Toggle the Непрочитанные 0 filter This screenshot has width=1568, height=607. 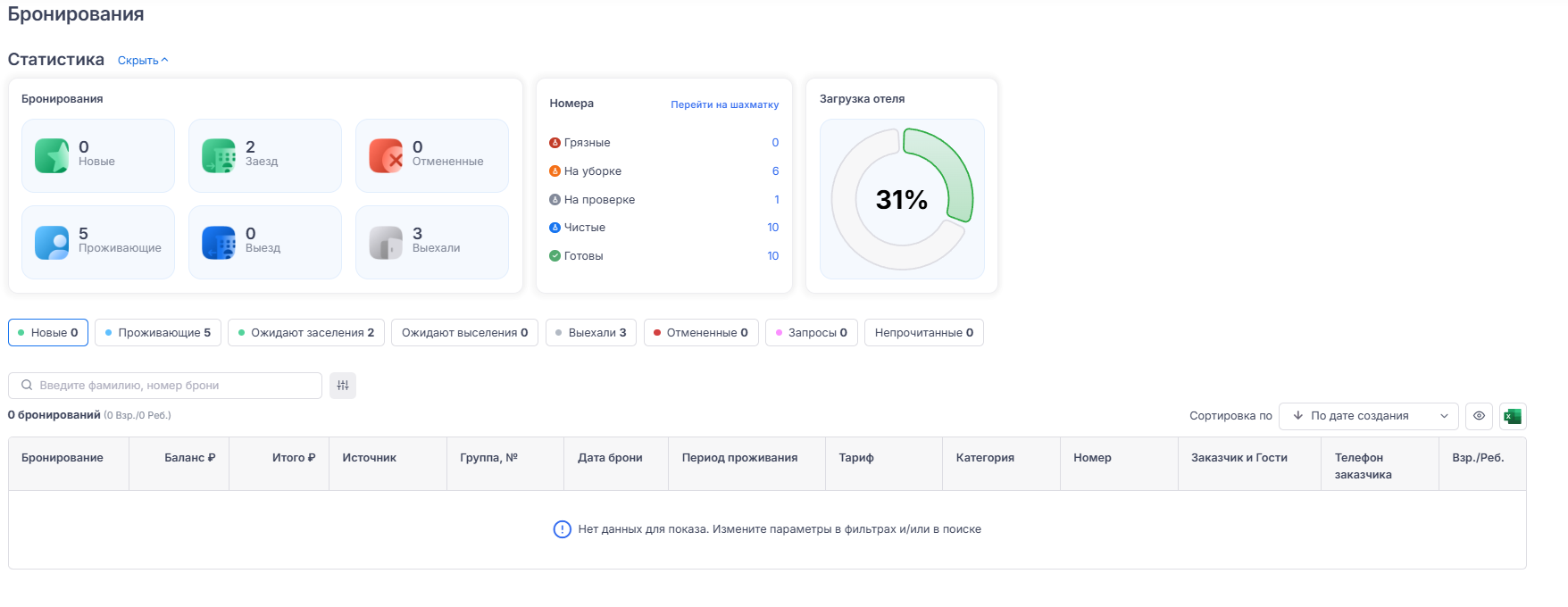tap(923, 333)
